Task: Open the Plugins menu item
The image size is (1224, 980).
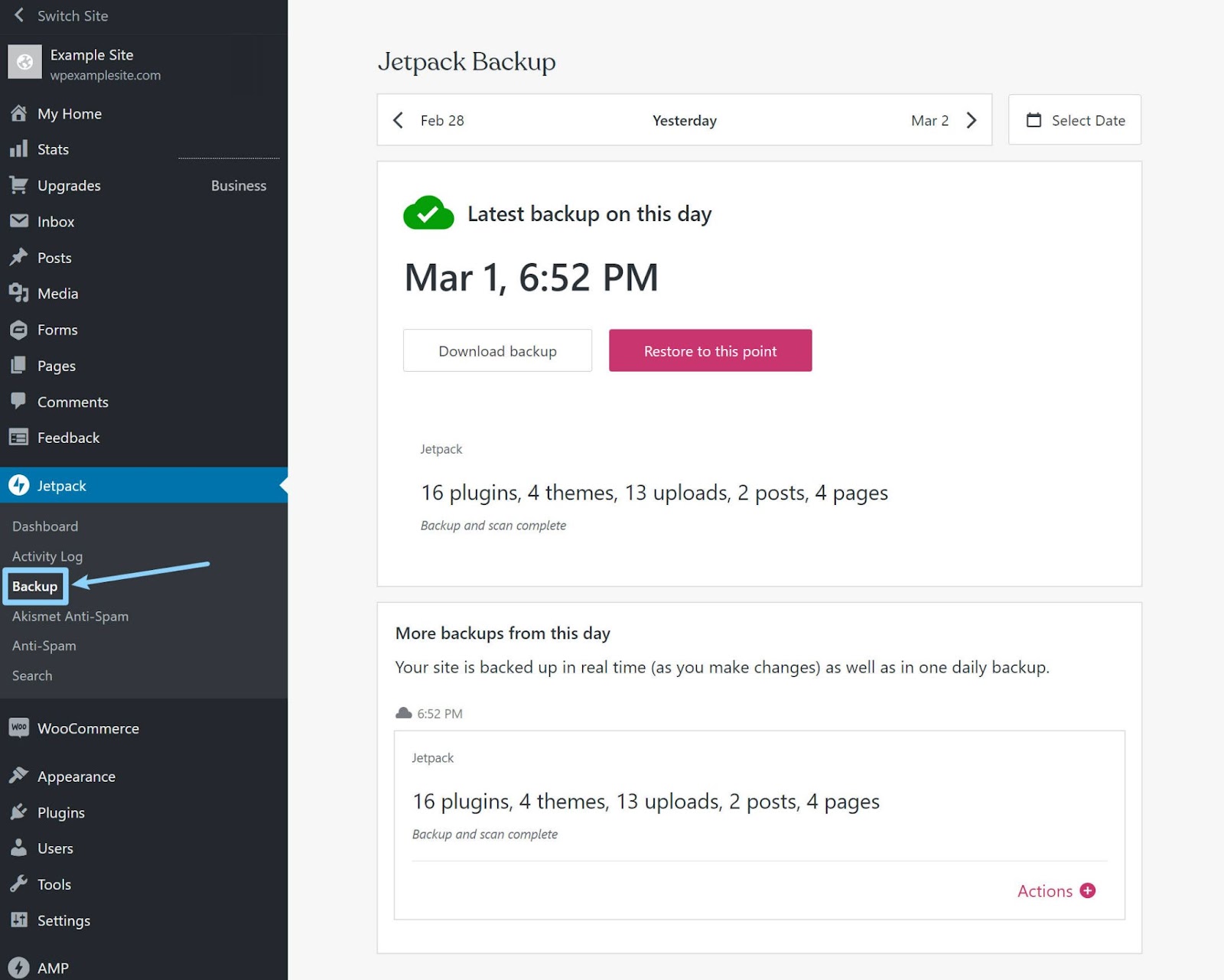Action: (x=144, y=812)
